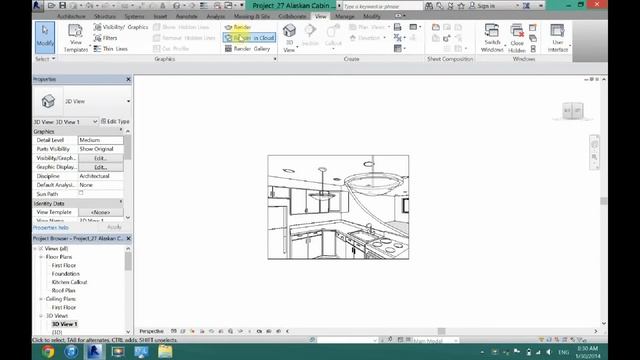Collapse the Floor Plans node
This screenshot has width=640, height=360.
tap(41, 257)
